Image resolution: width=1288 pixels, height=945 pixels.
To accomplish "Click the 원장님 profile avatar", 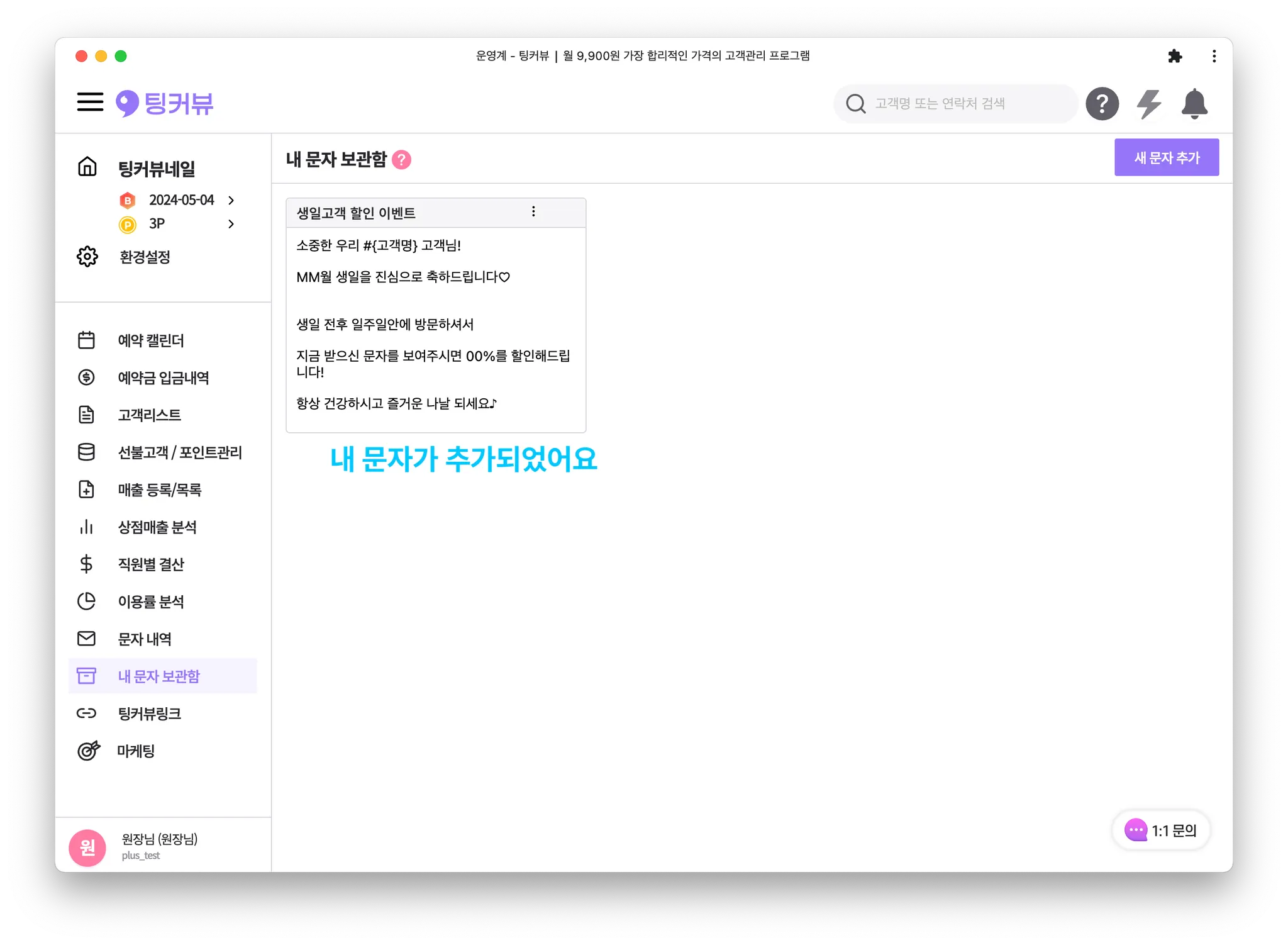I will [87, 847].
